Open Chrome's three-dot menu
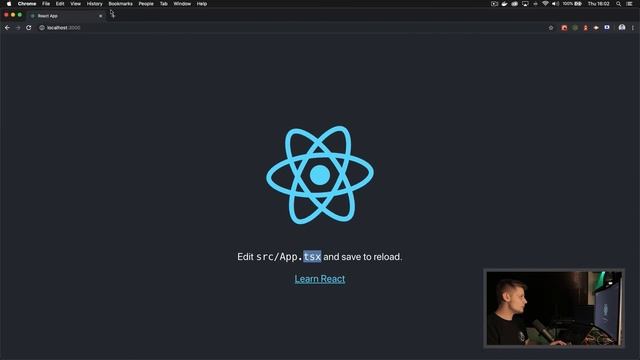Image resolution: width=640 pixels, height=360 pixels. 633,28
